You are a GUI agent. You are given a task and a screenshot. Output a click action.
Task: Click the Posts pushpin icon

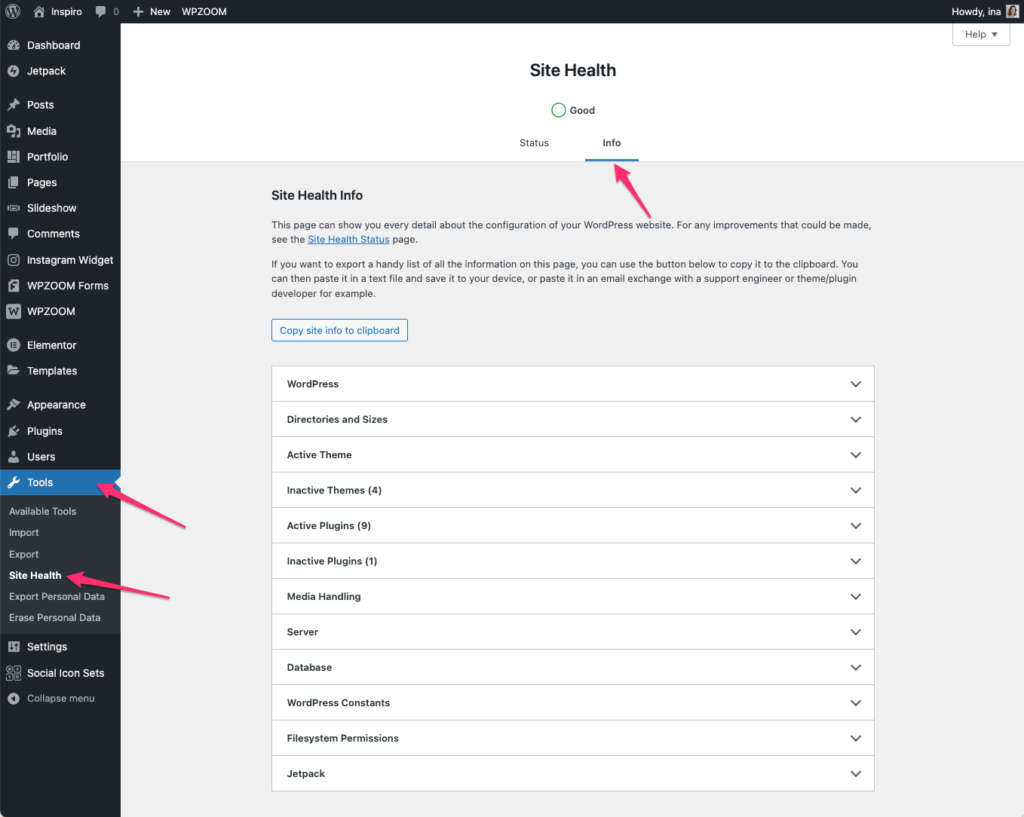point(13,105)
